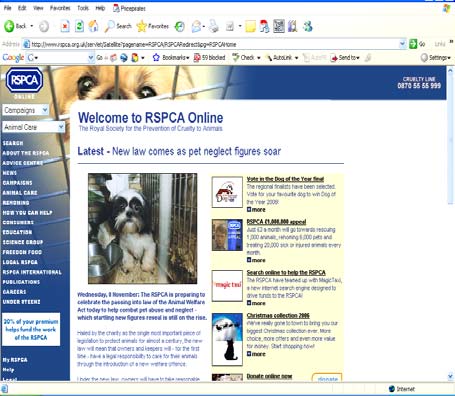Click the browser Back arrow icon

point(9,26)
